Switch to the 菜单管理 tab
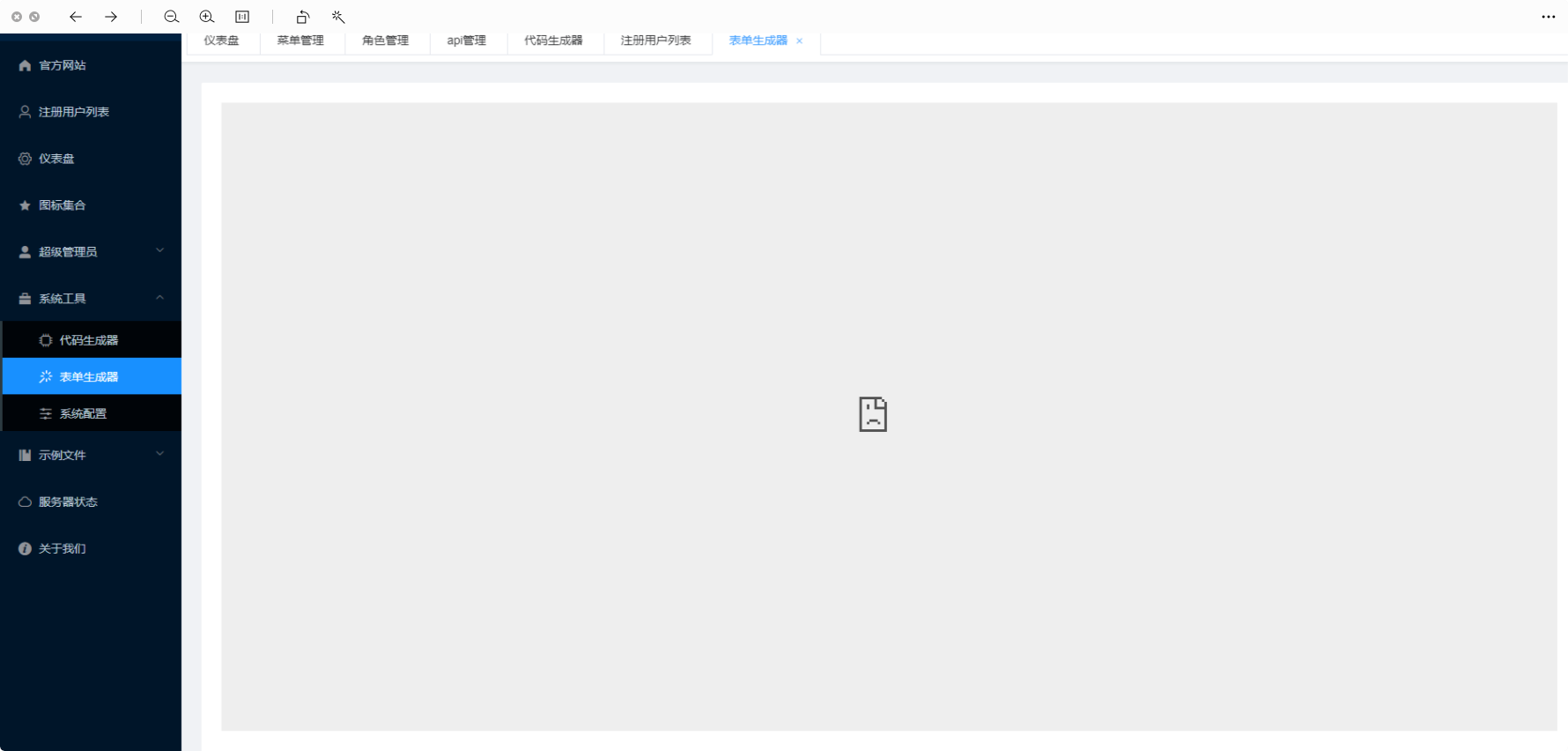Viewport: 1568px width, 751px height. click(300, 41)
